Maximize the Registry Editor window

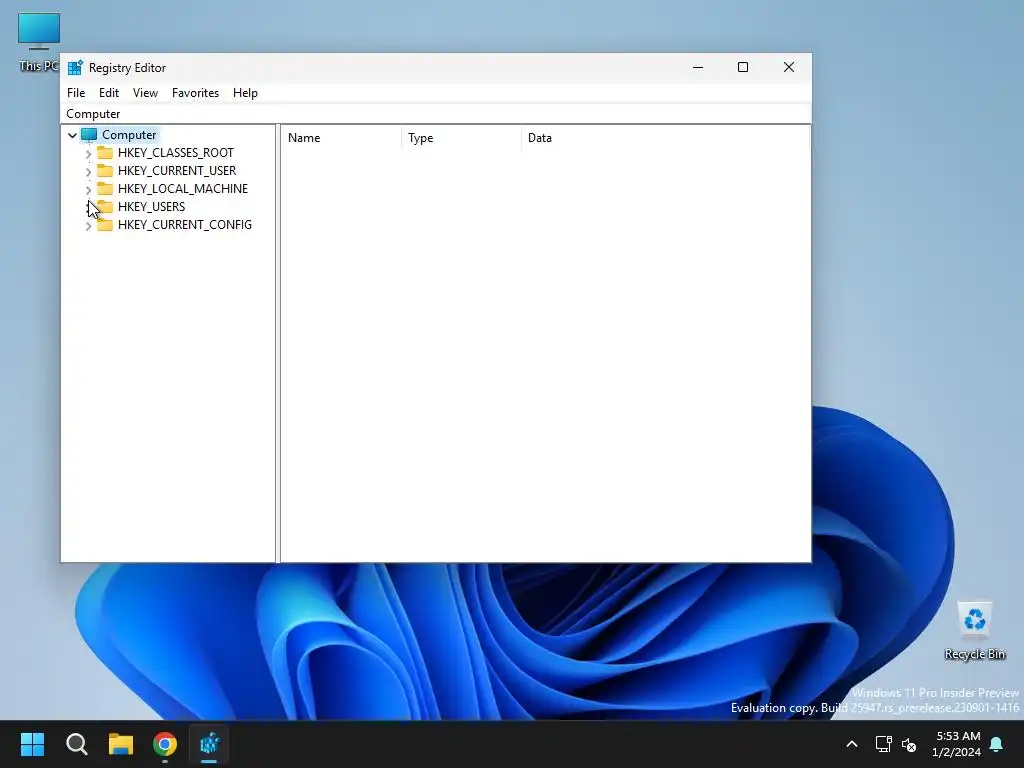tap(743, 67)
